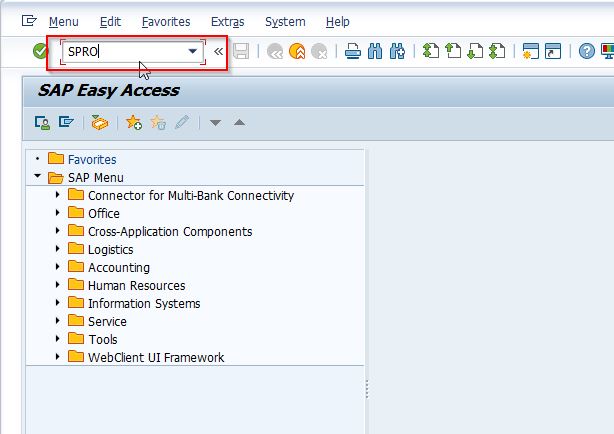The width and height of the screenshot is (614, 434).
Task: Click the blue Help question mark icon
Action: tap(587, 51)
